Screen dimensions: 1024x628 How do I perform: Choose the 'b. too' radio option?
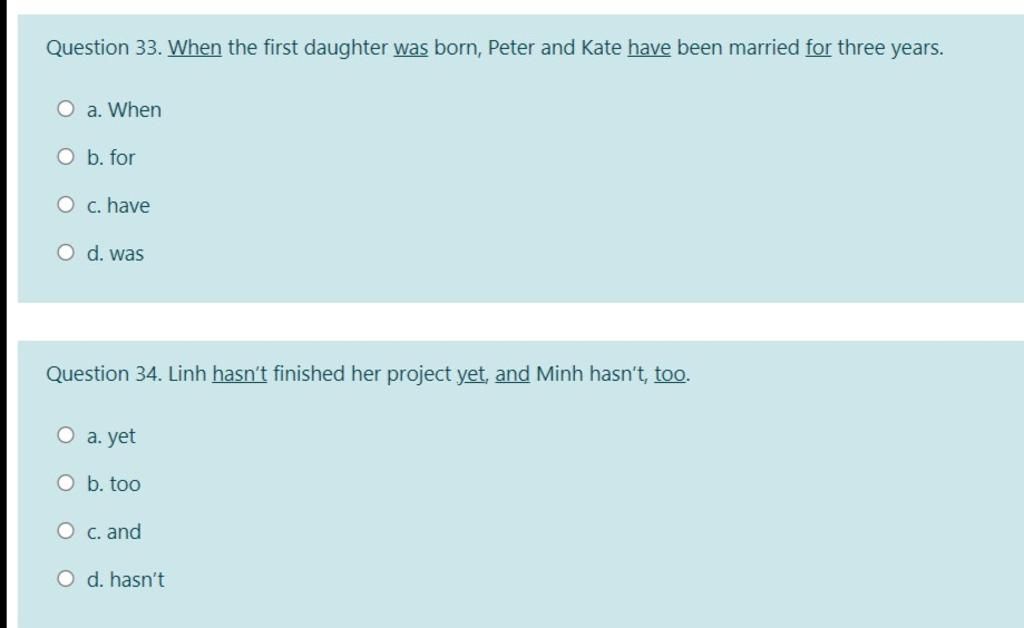tap(65, 483)
